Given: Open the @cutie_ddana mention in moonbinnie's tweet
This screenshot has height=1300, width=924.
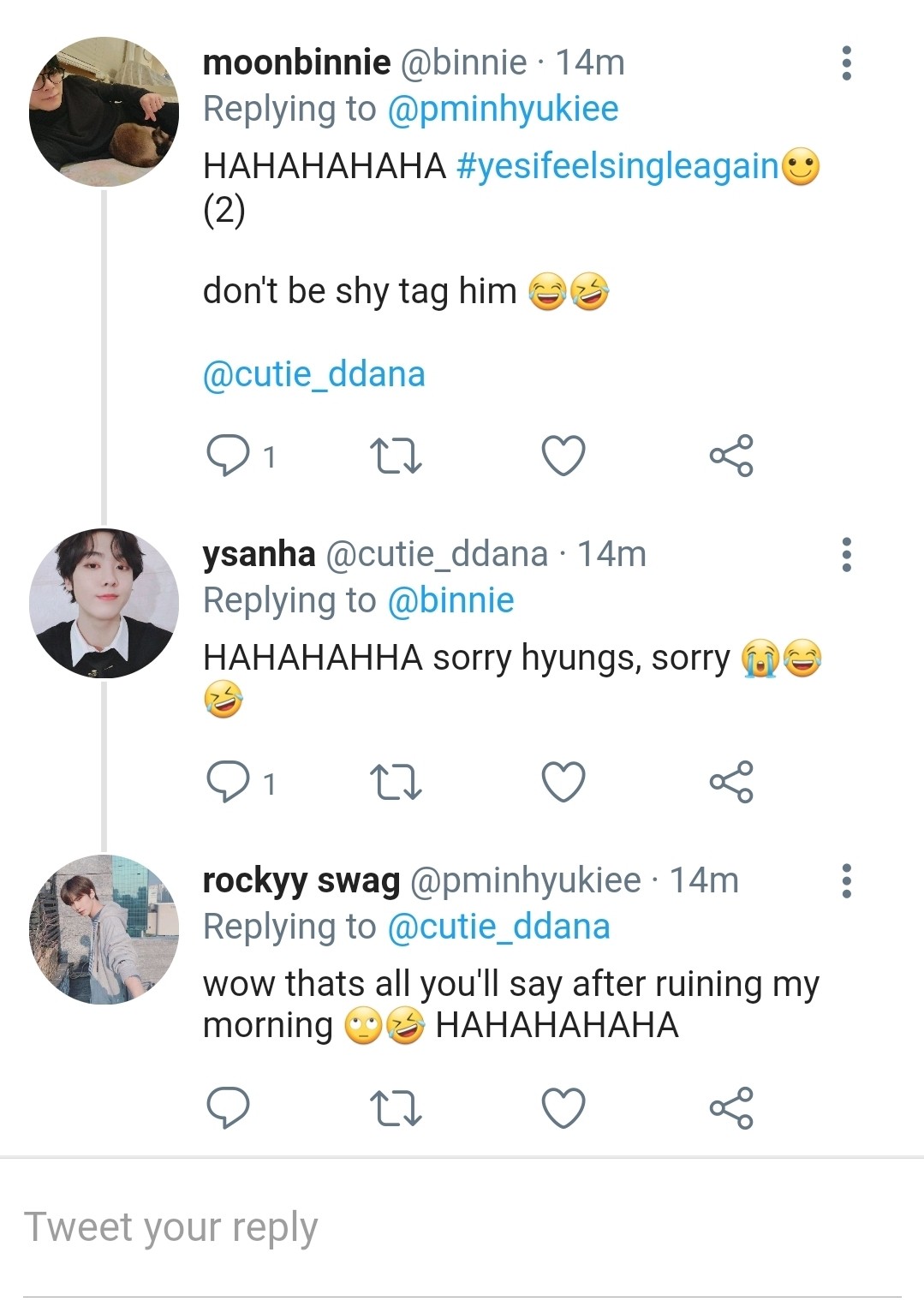Looking at the screenshot, I should pyautogui.click(x=313, y=374).
